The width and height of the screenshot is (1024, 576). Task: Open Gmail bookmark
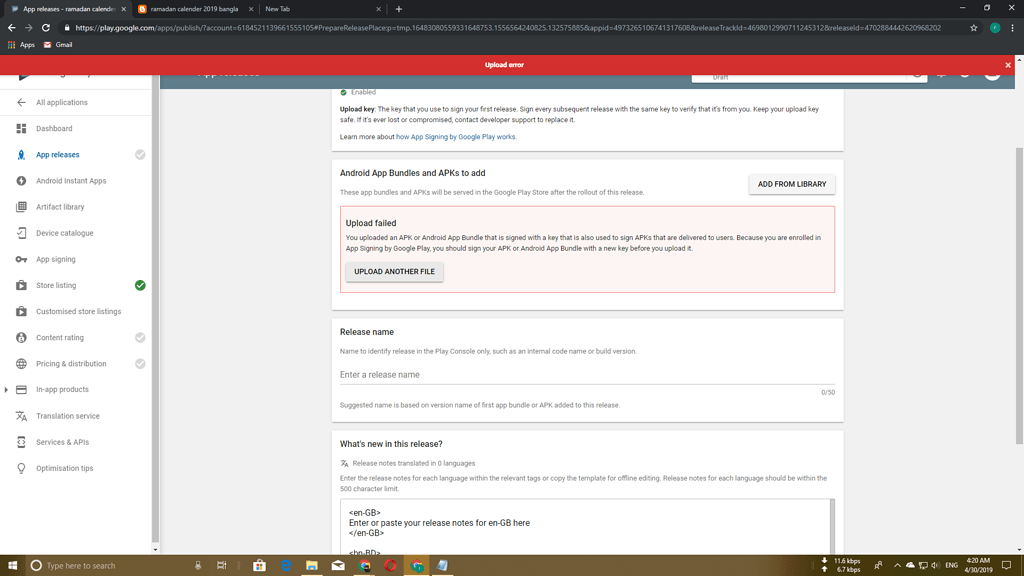(x=57, y=44)
